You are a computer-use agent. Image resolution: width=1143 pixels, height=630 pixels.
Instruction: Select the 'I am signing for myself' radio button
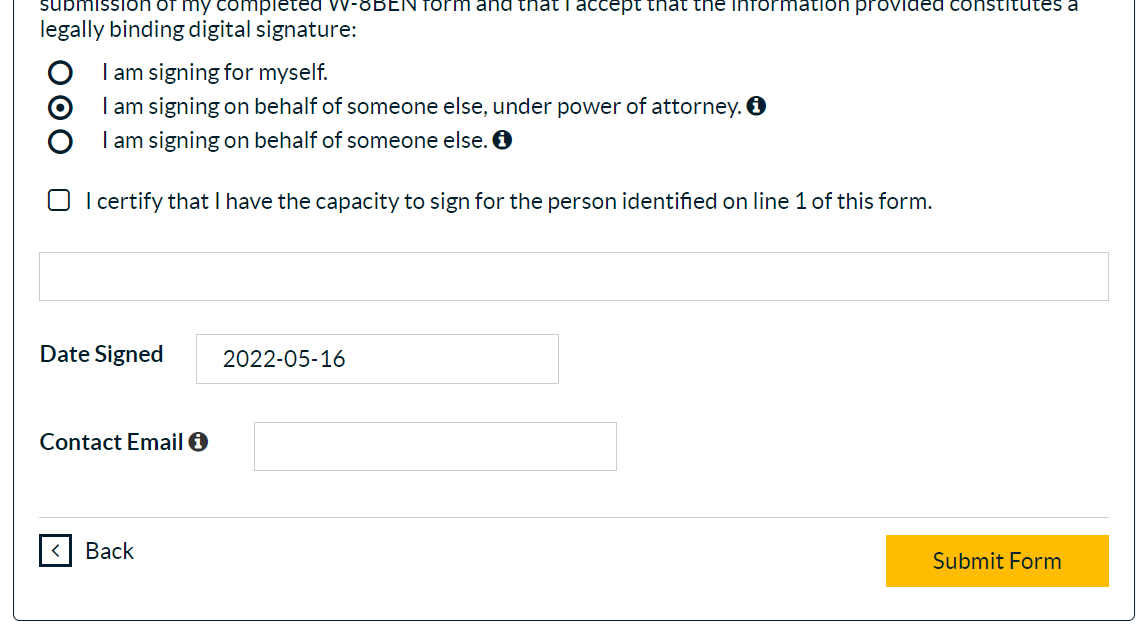point(60,73)
